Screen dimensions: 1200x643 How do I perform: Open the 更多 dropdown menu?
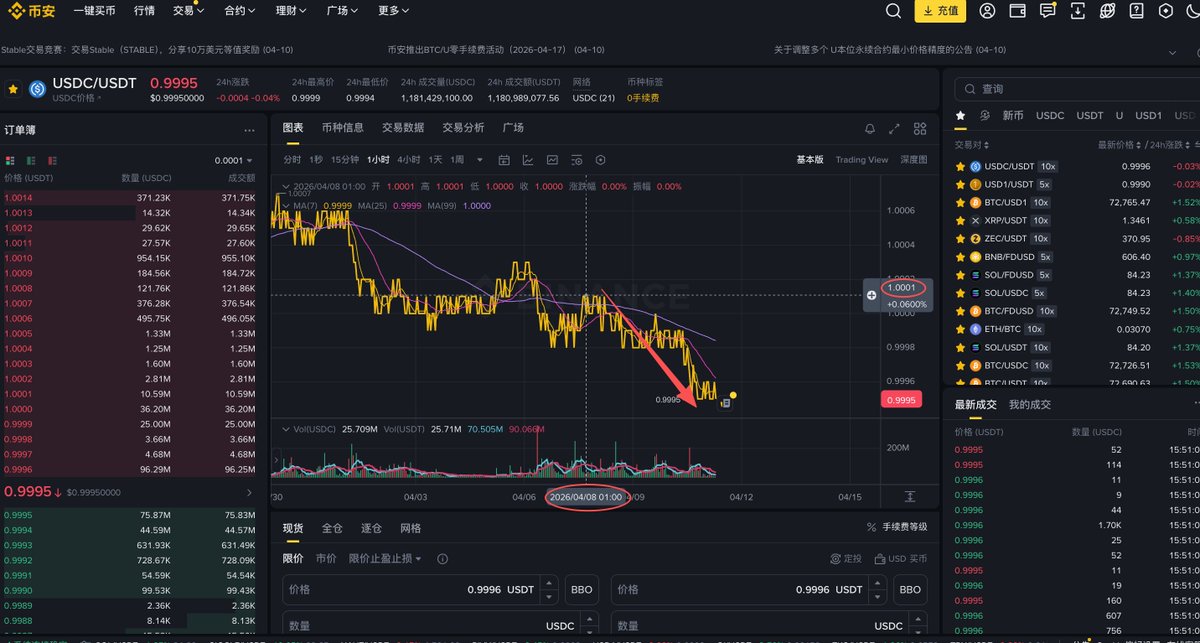[x=394, y=11]
